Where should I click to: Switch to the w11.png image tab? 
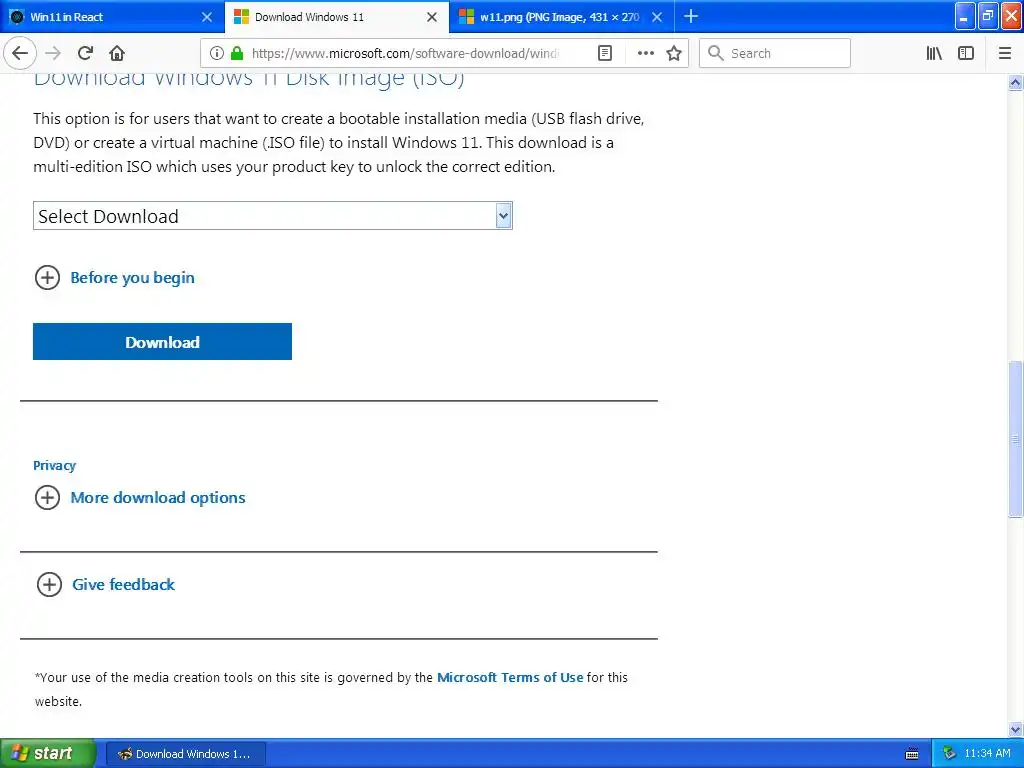[562, 17]
